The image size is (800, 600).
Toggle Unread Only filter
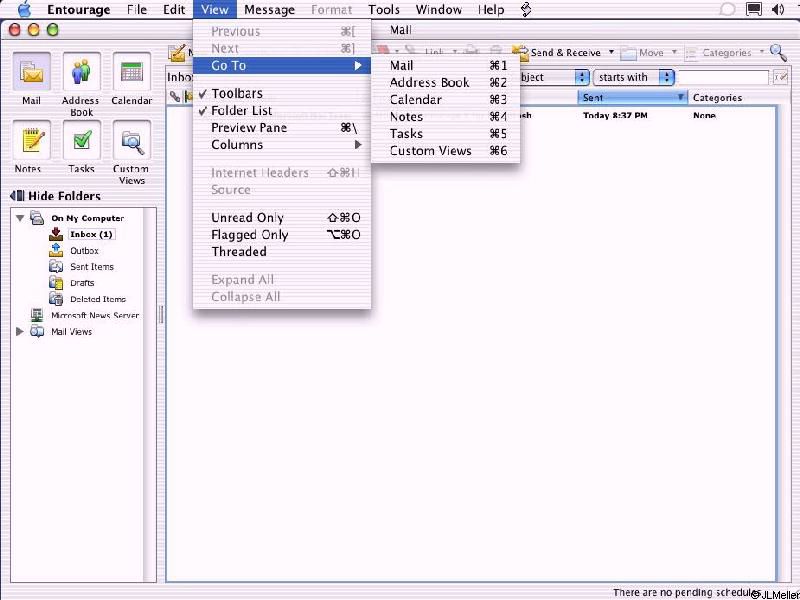tap(282, 218)
